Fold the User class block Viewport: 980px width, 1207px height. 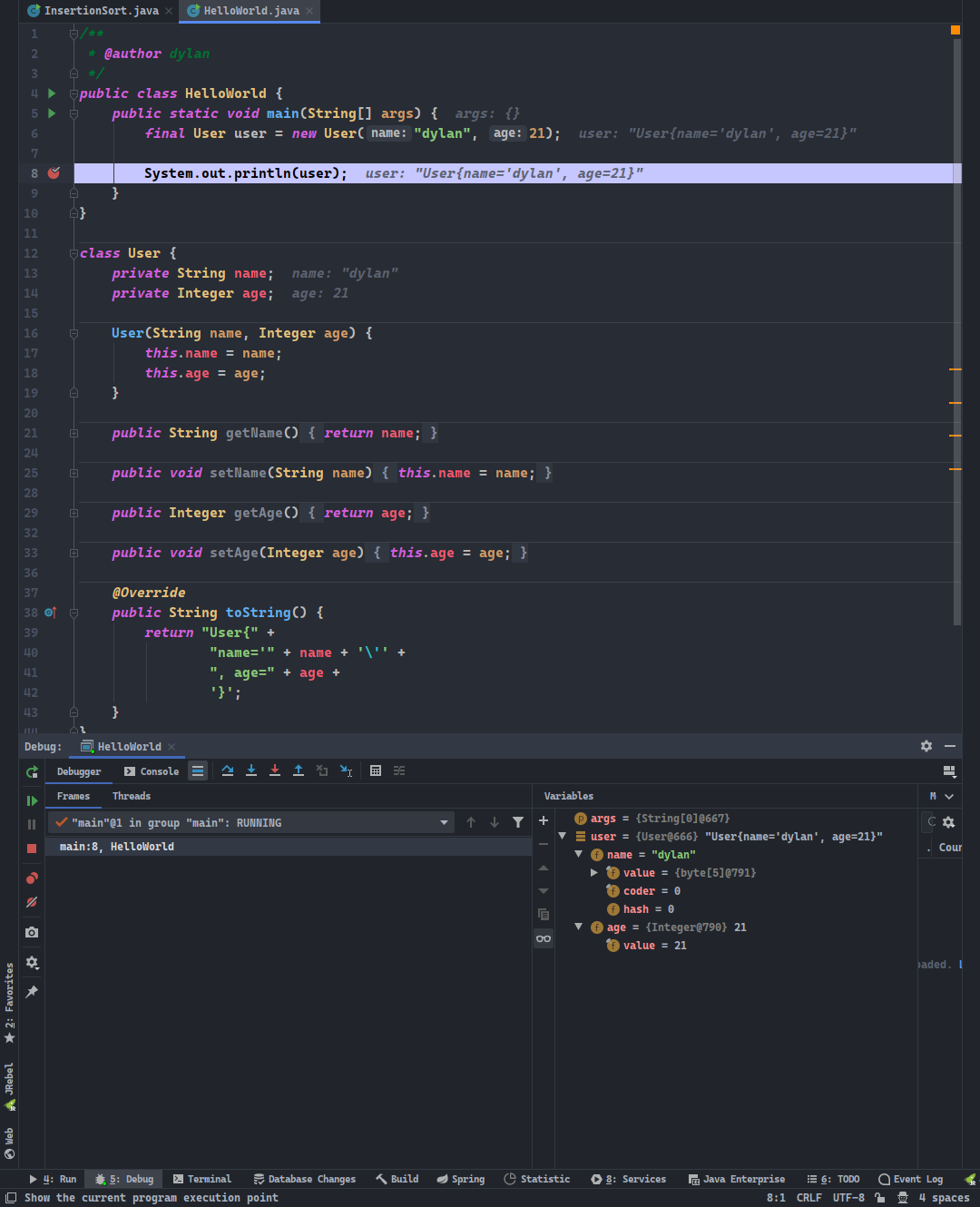(73, 253)
